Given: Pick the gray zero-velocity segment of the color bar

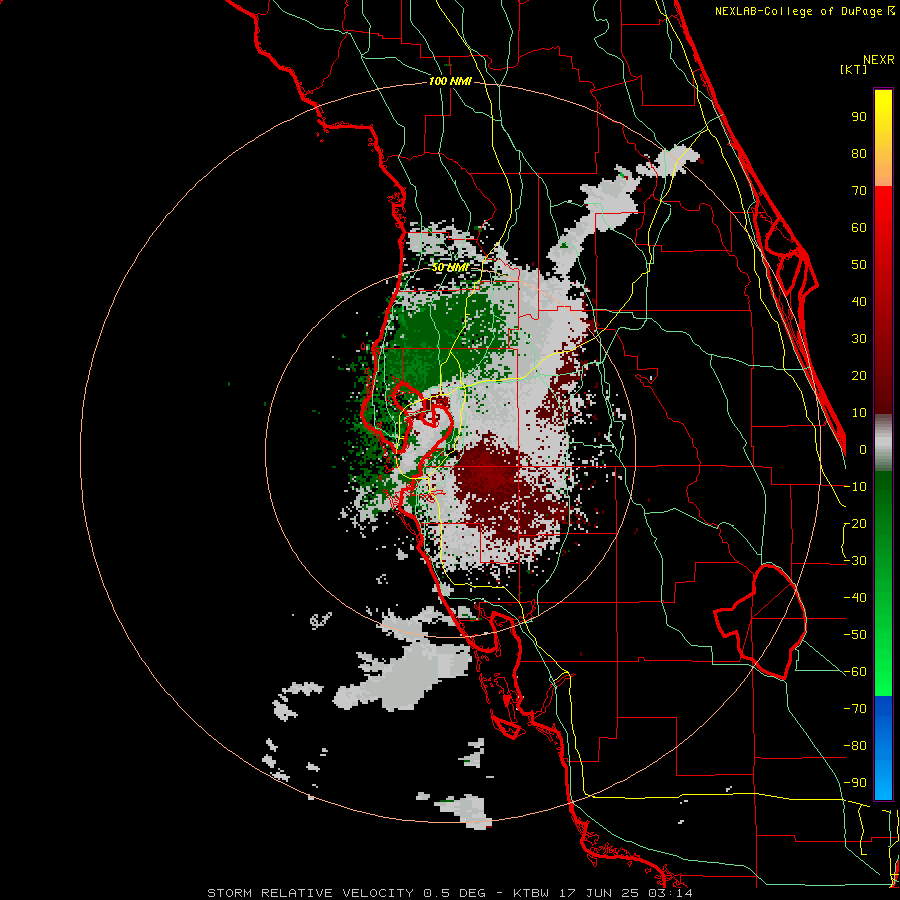Looking at the screenshot, I should coord(883,442).
